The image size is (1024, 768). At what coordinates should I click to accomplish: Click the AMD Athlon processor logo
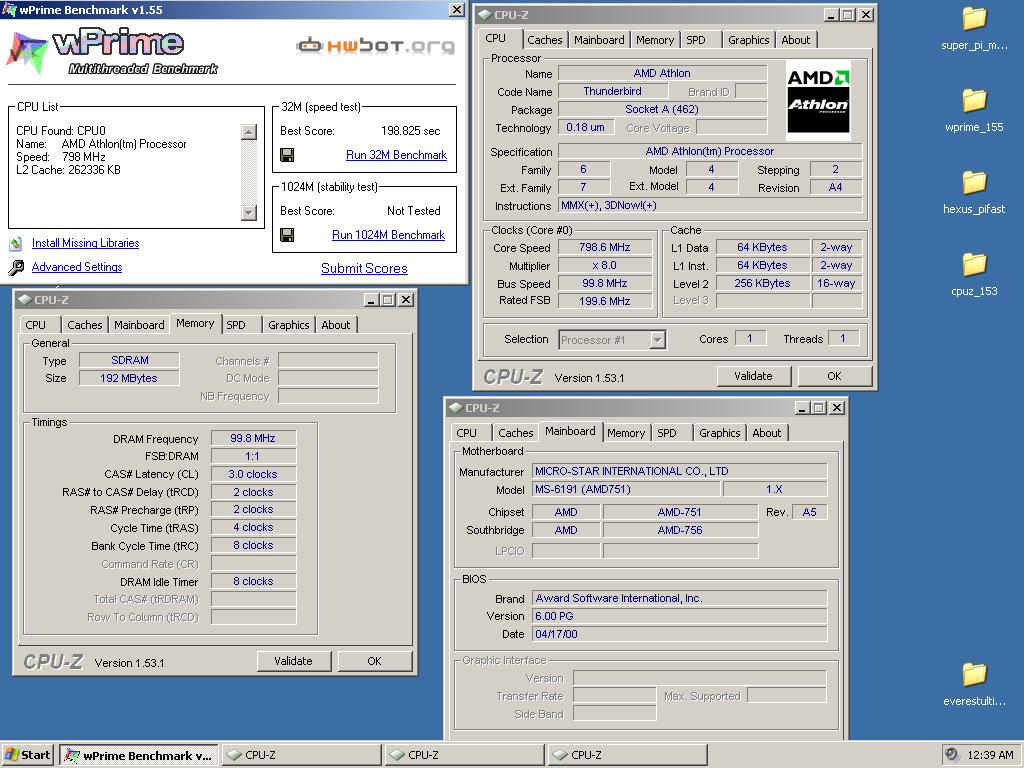pyautogui.click(x=818, y=101)
